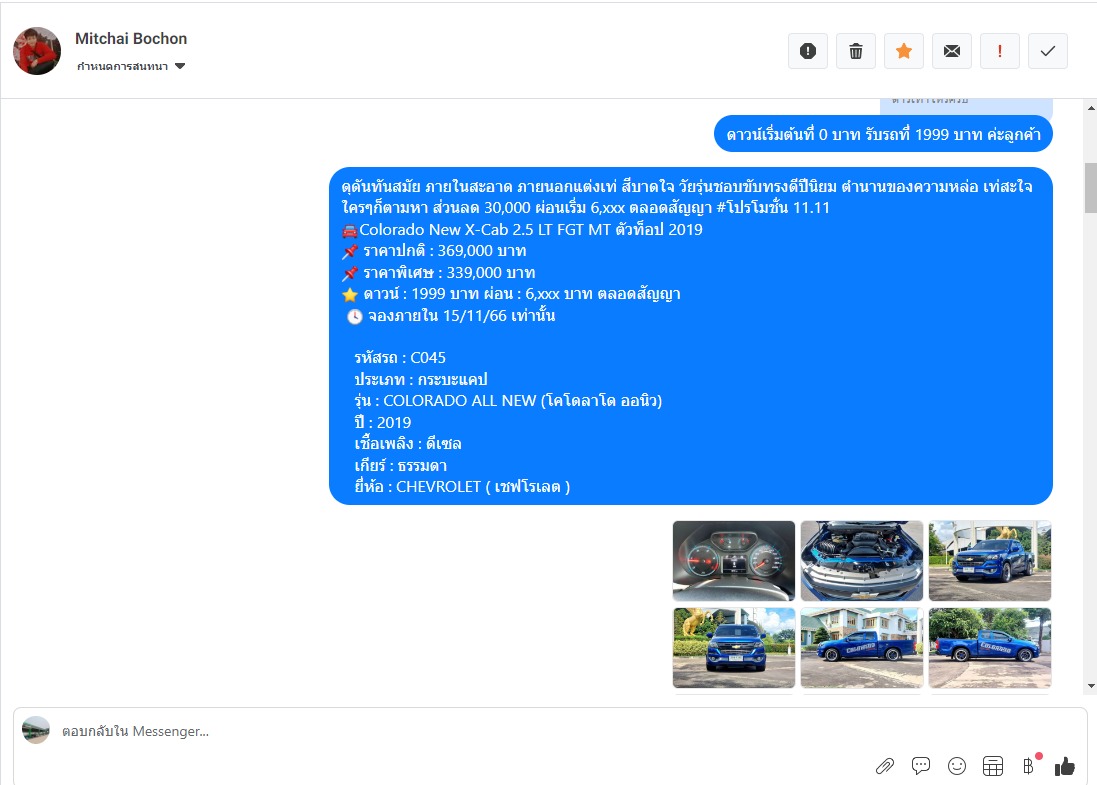Open the blue truck photo with houses behind it
The image size is (1097, 785).
tap(862, 648)
